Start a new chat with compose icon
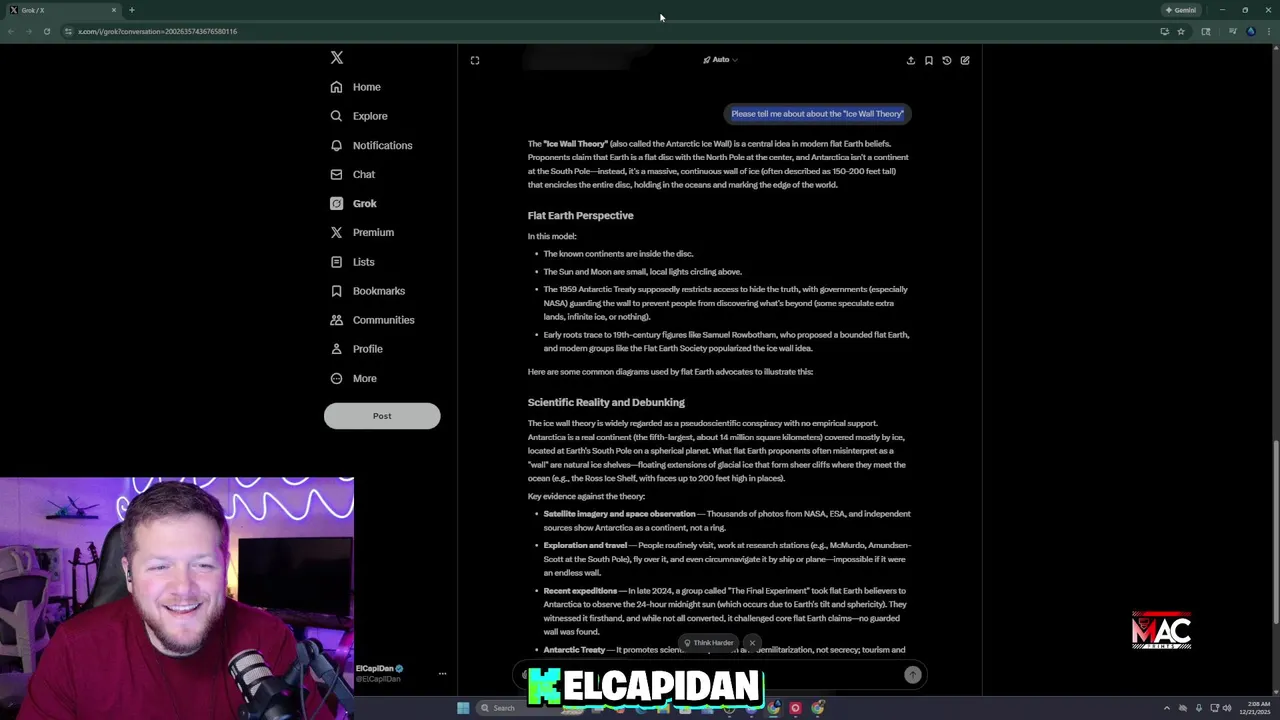 pyautogui.click(x=965, y=60)
